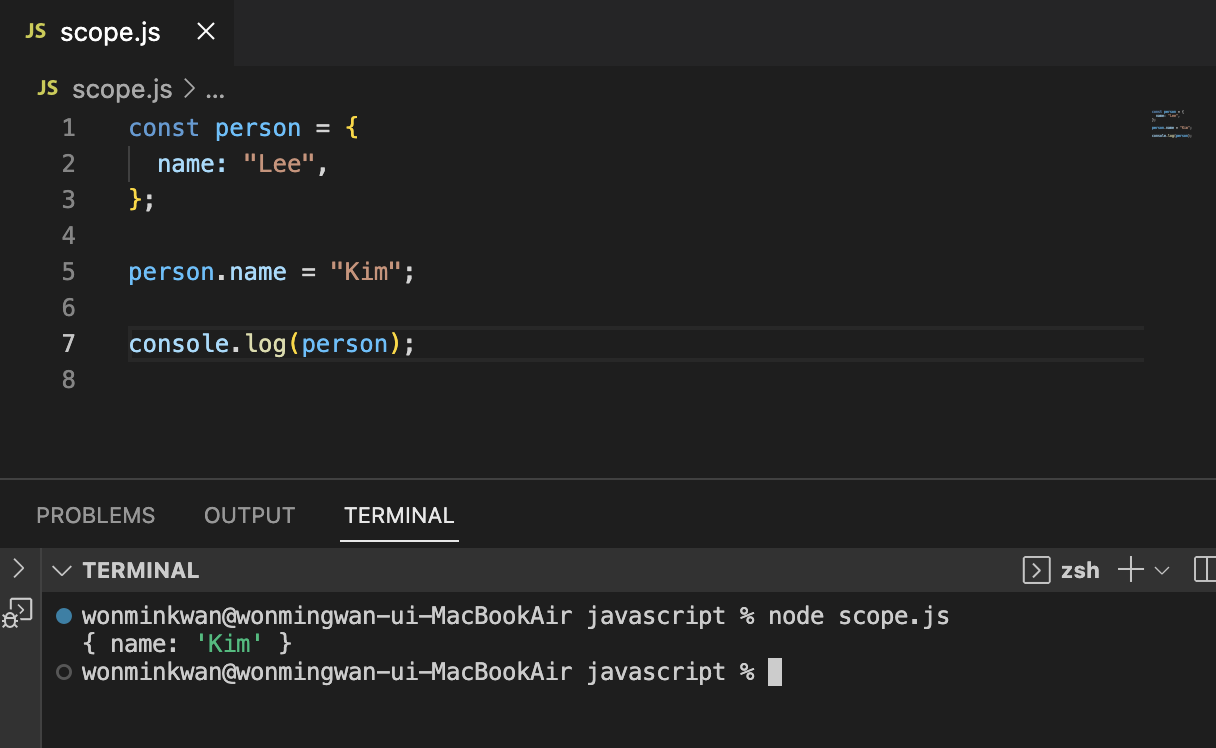Create a new terminal with plus icon
The image size is (1216, 748).
tap(1130, 571)
